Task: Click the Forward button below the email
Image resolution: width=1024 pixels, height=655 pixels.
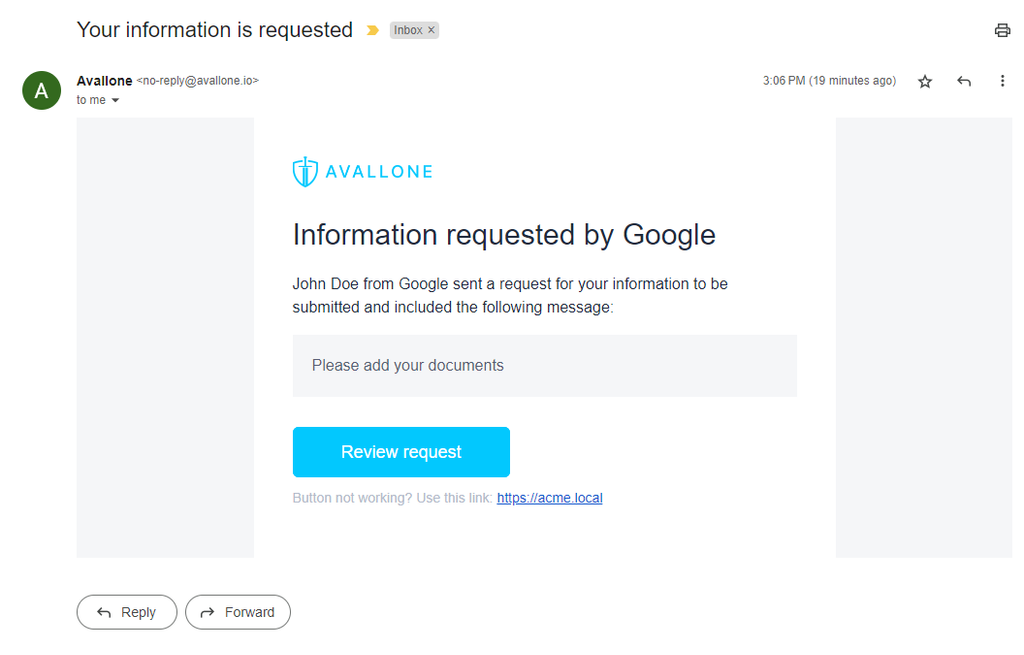Action: click(x=238, y=612)
